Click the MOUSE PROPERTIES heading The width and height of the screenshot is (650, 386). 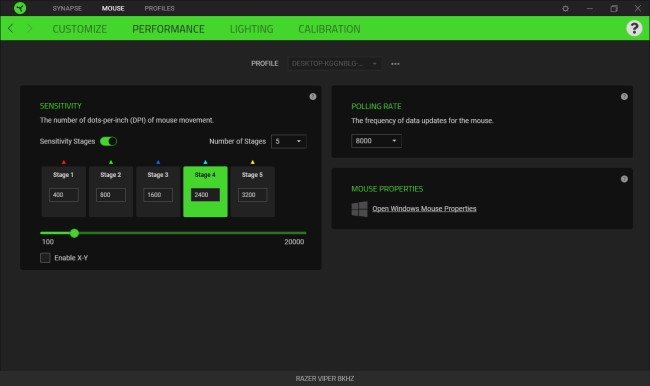[387, 189]
